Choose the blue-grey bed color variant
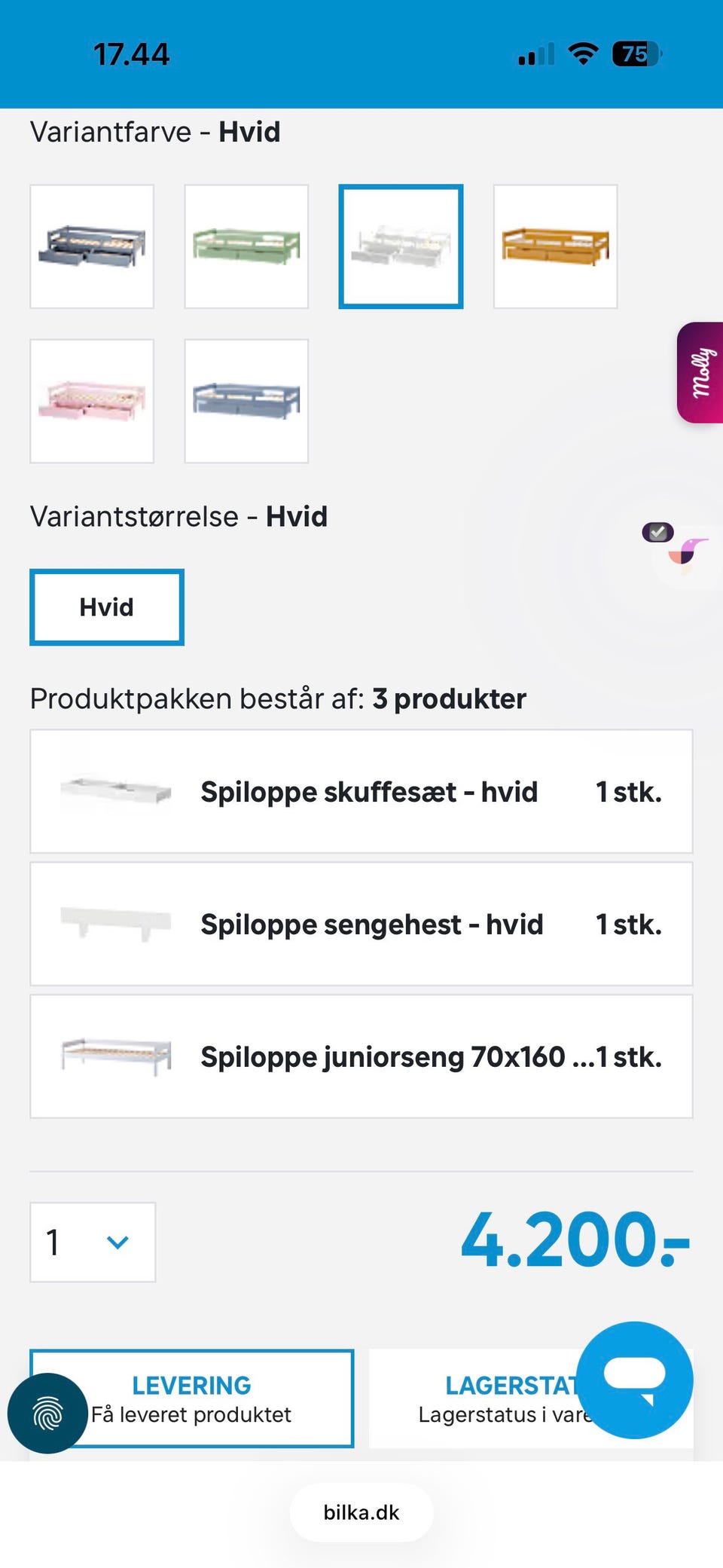The width and height of the screenshot is (723, 1568). point(246,401)
